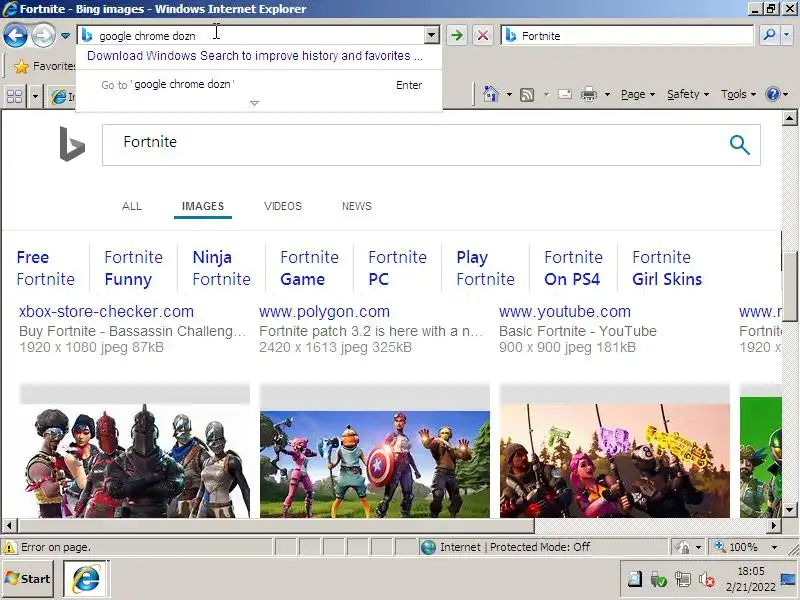Expand the tab list dropdown arrow
This screenshot has width=800, height=600.
click(x=35, y=96)
